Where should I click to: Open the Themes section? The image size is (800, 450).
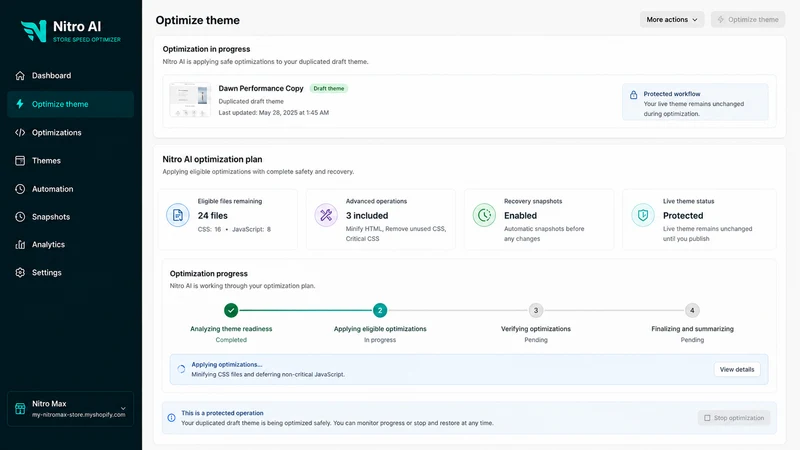click(70, 161)
